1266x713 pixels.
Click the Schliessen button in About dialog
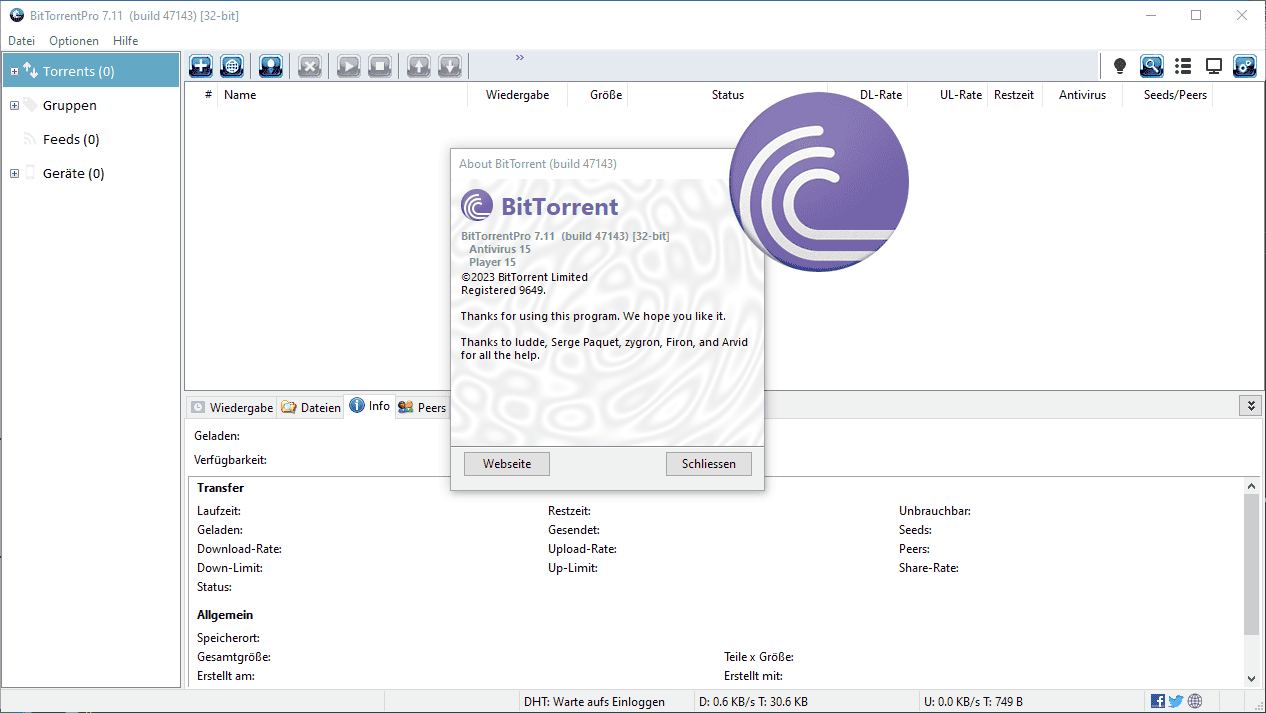click(709, 464)
